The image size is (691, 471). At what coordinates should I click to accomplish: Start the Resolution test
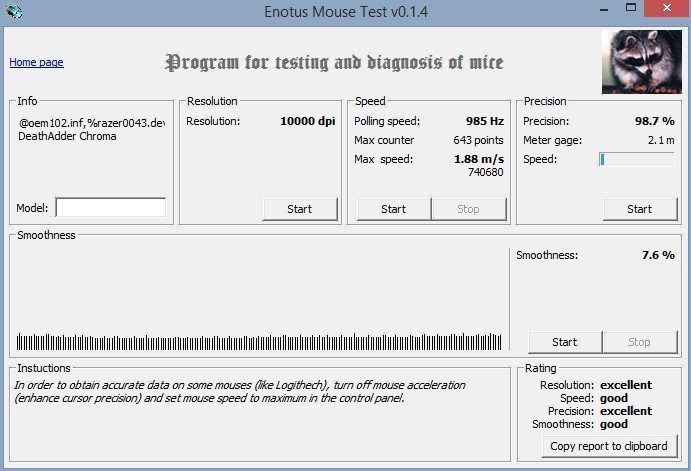pos(299,209)
